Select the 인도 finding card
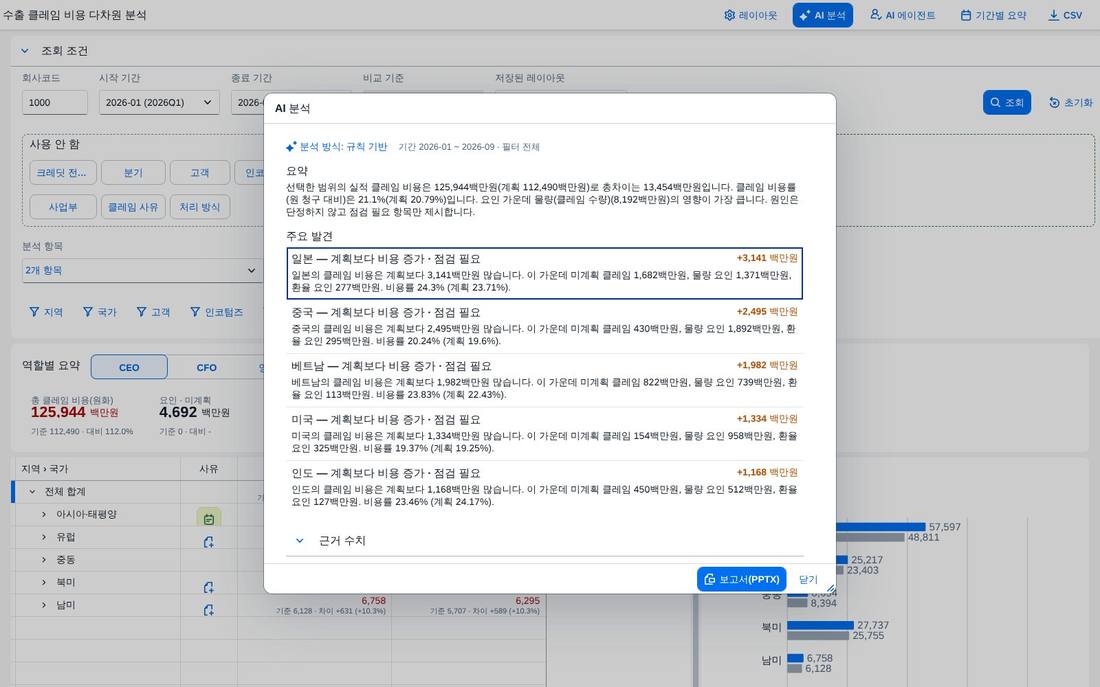This screenshot has width=1100, height=687. point(544,487)
